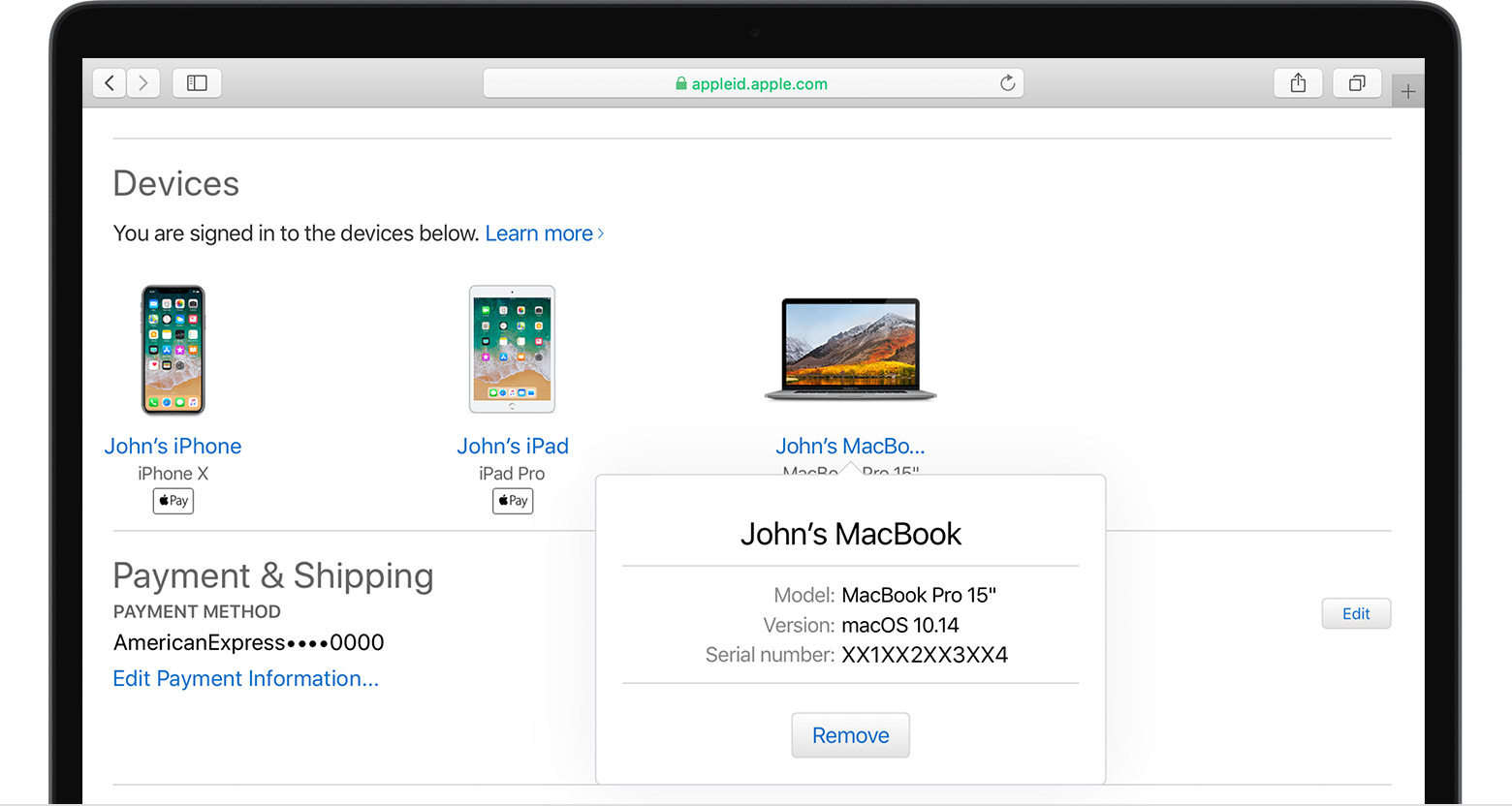The width and height of the screenshot is (1512, 806).
Task: Click the Devices section heading
Action: tap(176, 183)
